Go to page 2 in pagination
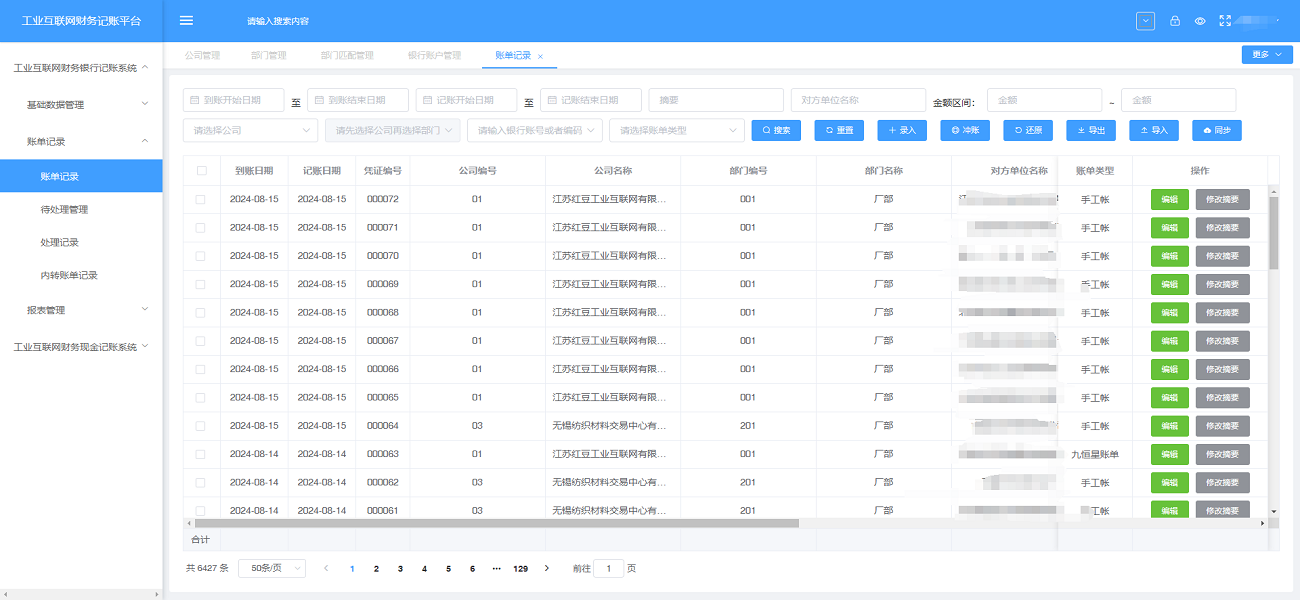 point(376,568)
